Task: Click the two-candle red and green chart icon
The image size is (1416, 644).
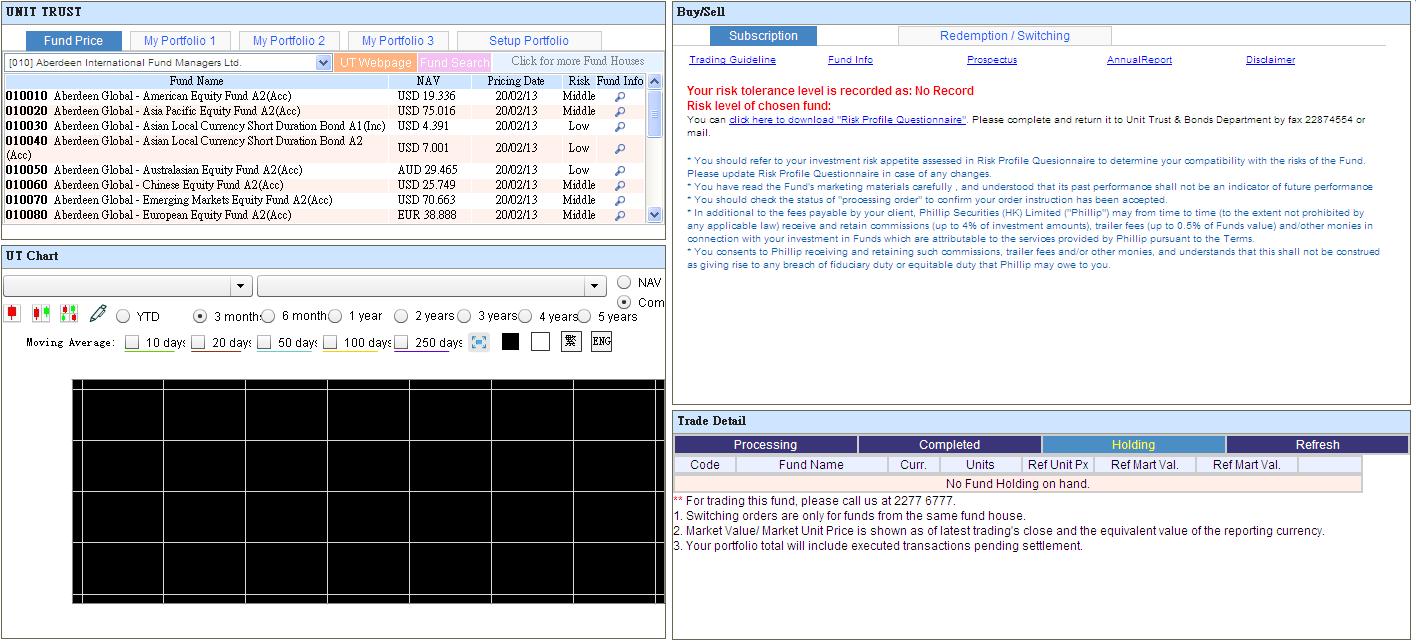Action: click(41, 314)
